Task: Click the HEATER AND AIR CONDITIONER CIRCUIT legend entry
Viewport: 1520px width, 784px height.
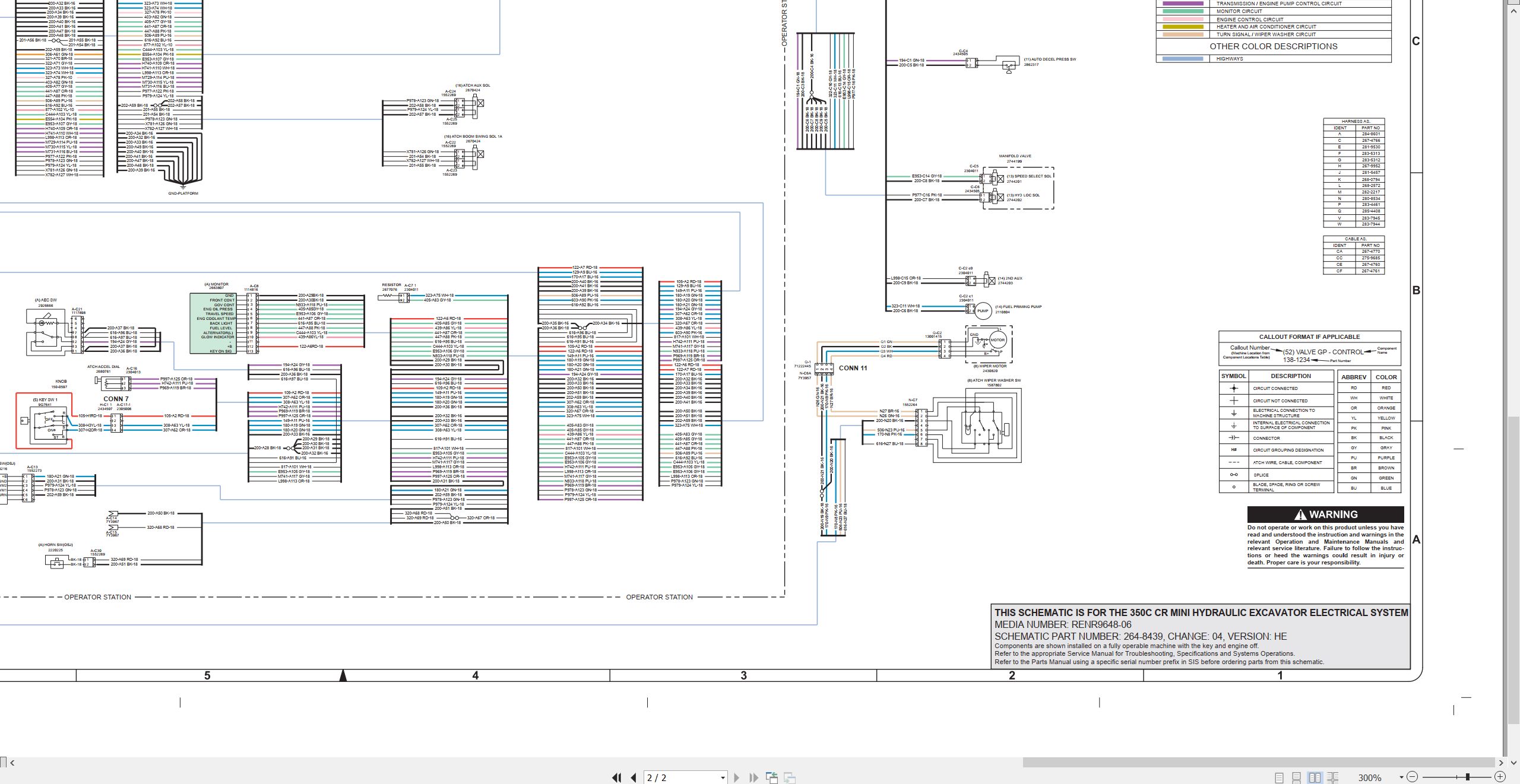Action: pyautogui.click(x=1266, y=27)
